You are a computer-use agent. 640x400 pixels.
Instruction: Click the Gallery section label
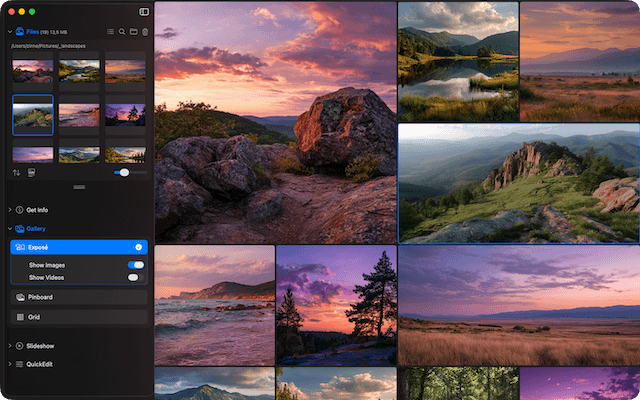tap(38, 229)
